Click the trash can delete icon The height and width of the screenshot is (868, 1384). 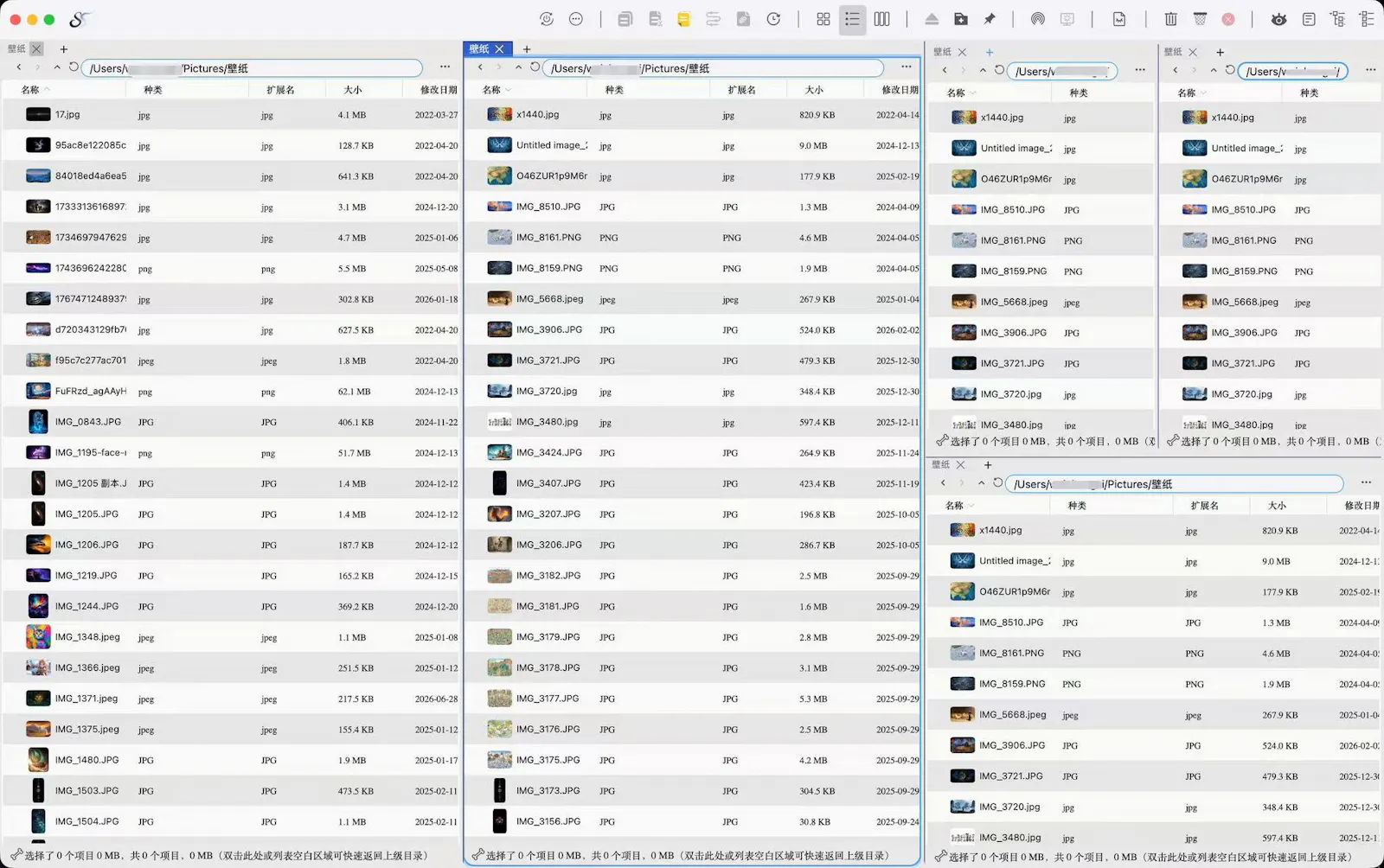tap(1170, 19)
